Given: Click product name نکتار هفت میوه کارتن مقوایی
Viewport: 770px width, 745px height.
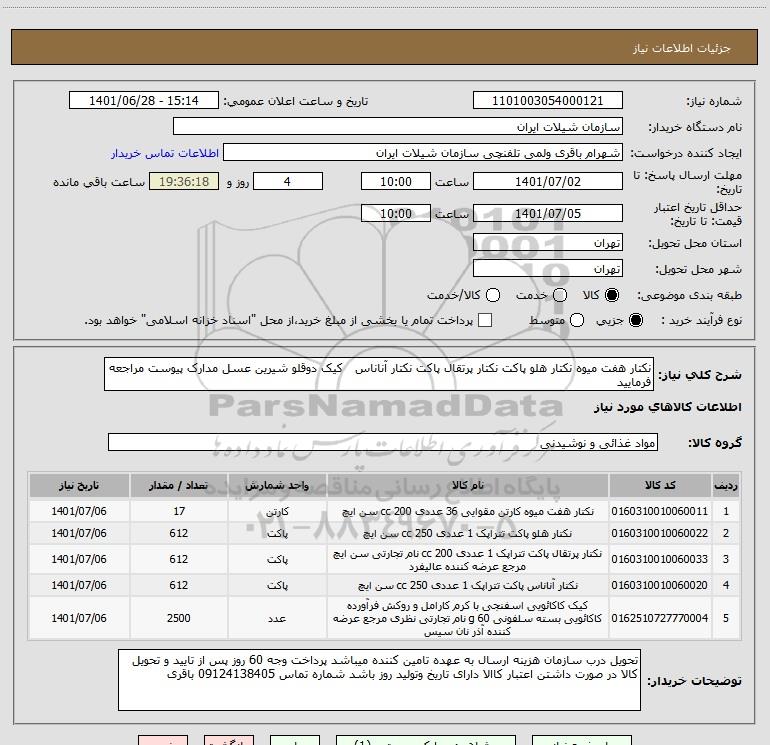Looking at the screenshot, I should coord(468,511).
